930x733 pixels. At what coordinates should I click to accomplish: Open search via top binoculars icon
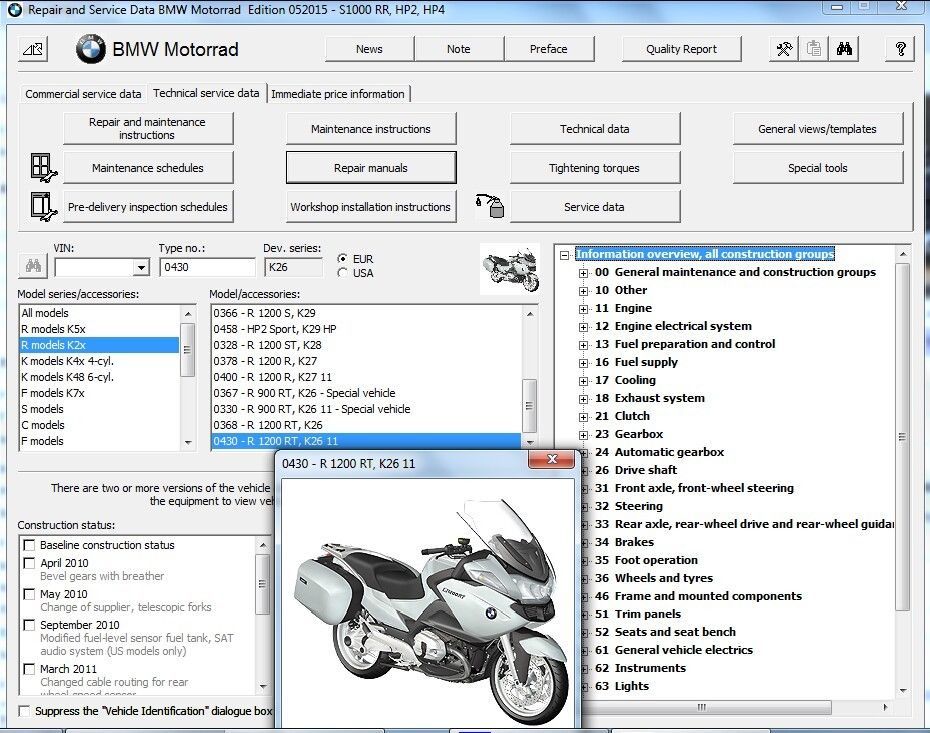[x=844, y=49]
